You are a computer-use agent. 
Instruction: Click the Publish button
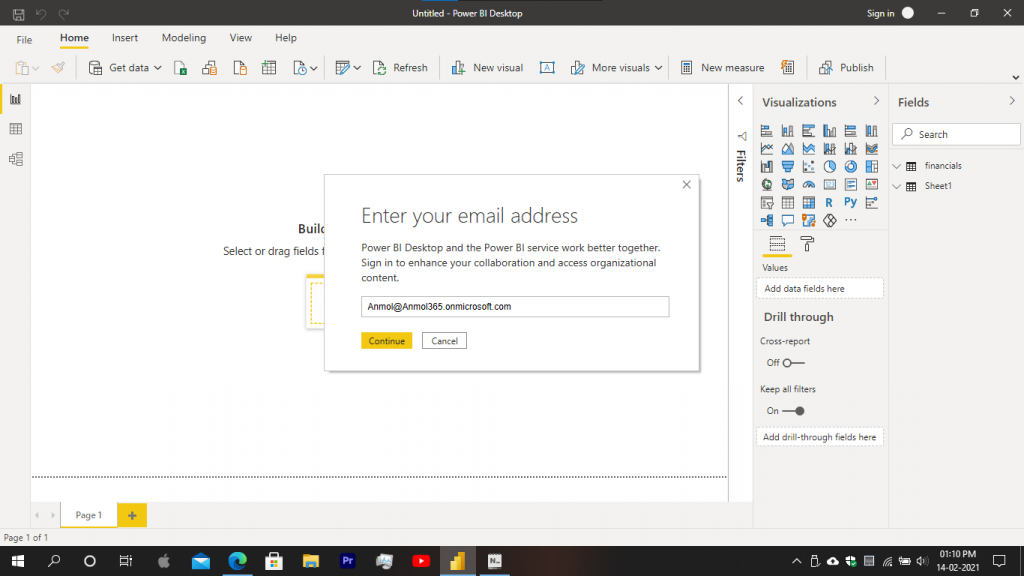pos(846,68)
